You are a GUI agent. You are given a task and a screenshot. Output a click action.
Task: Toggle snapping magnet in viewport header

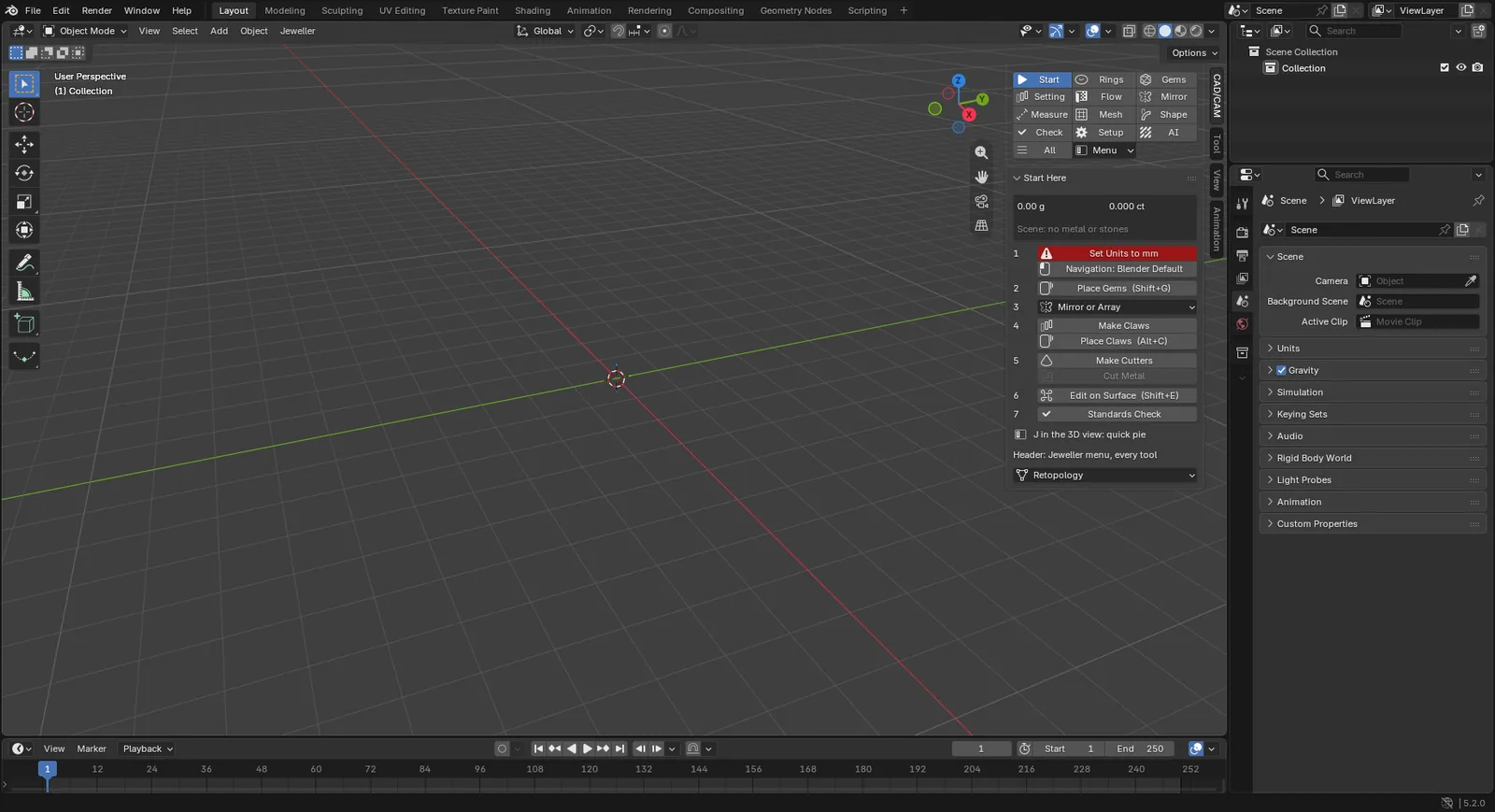(x=618, y=31)
